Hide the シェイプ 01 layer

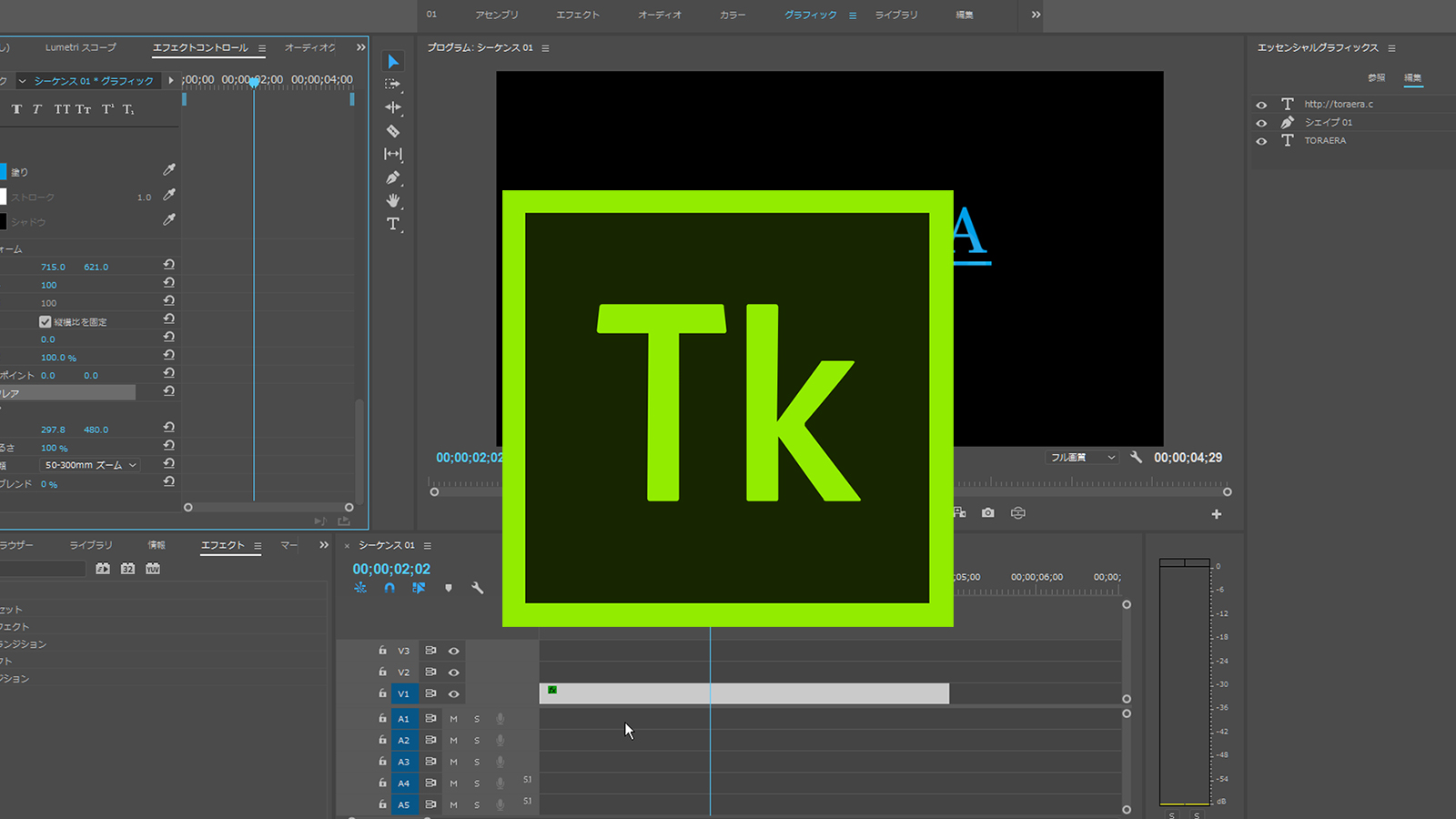[x=1261, y=123]
